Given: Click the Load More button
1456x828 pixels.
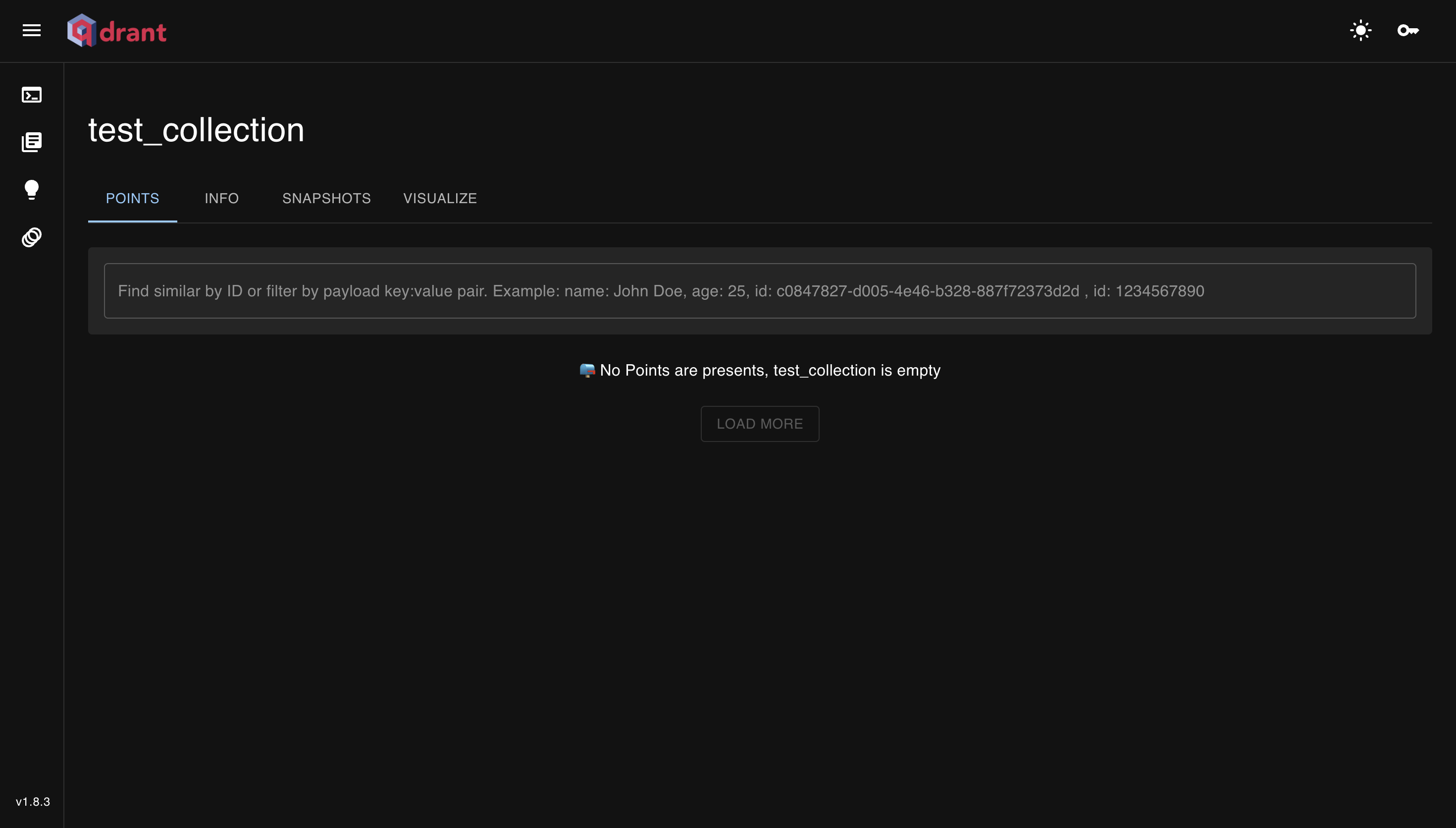Looking at the screenshot, I should 760,424.
